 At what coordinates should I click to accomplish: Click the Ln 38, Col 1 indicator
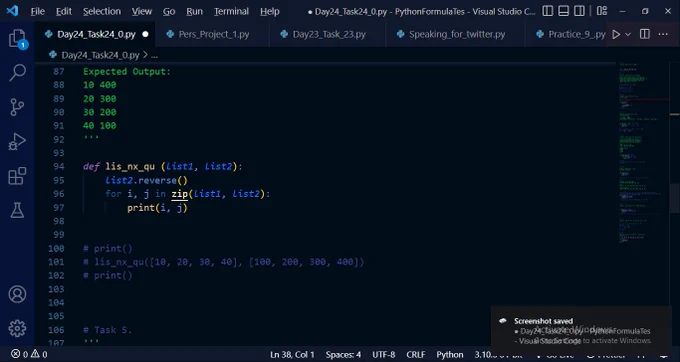tap(292, 355)
